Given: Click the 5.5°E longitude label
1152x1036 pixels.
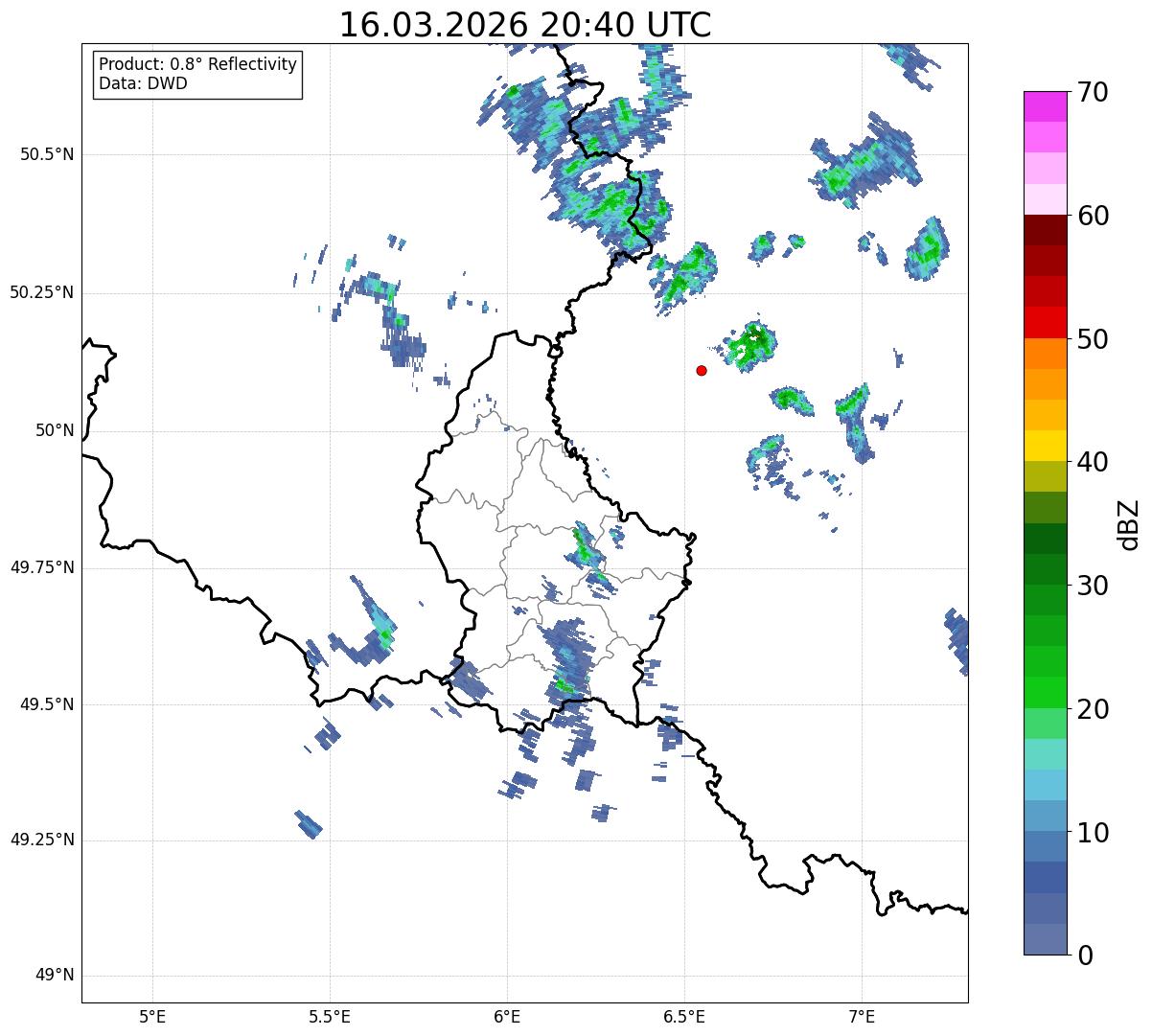Looking at the screenshot, I should click(x=330, y=1017).
